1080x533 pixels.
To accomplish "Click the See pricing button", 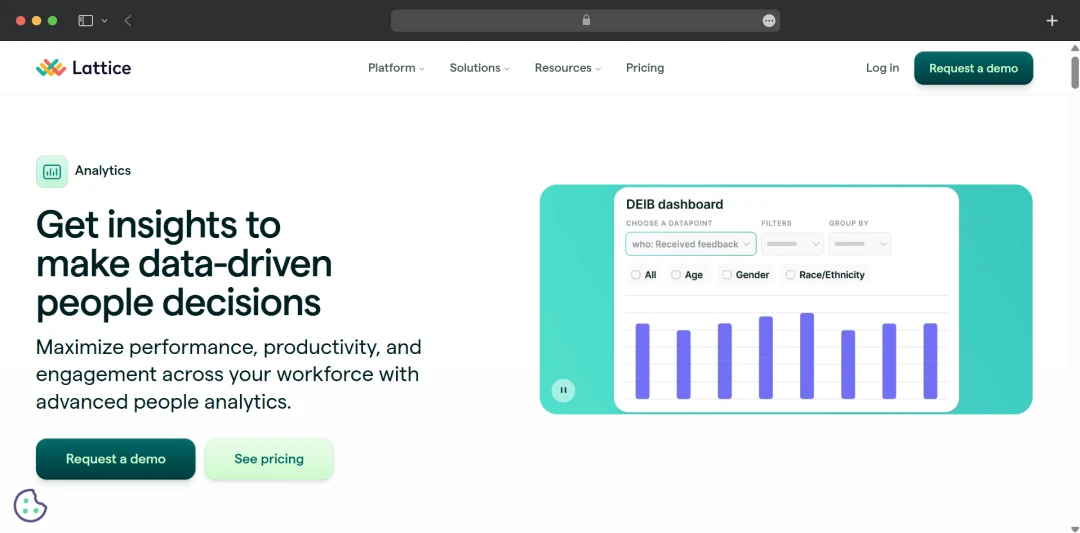I will click(269, 459).
